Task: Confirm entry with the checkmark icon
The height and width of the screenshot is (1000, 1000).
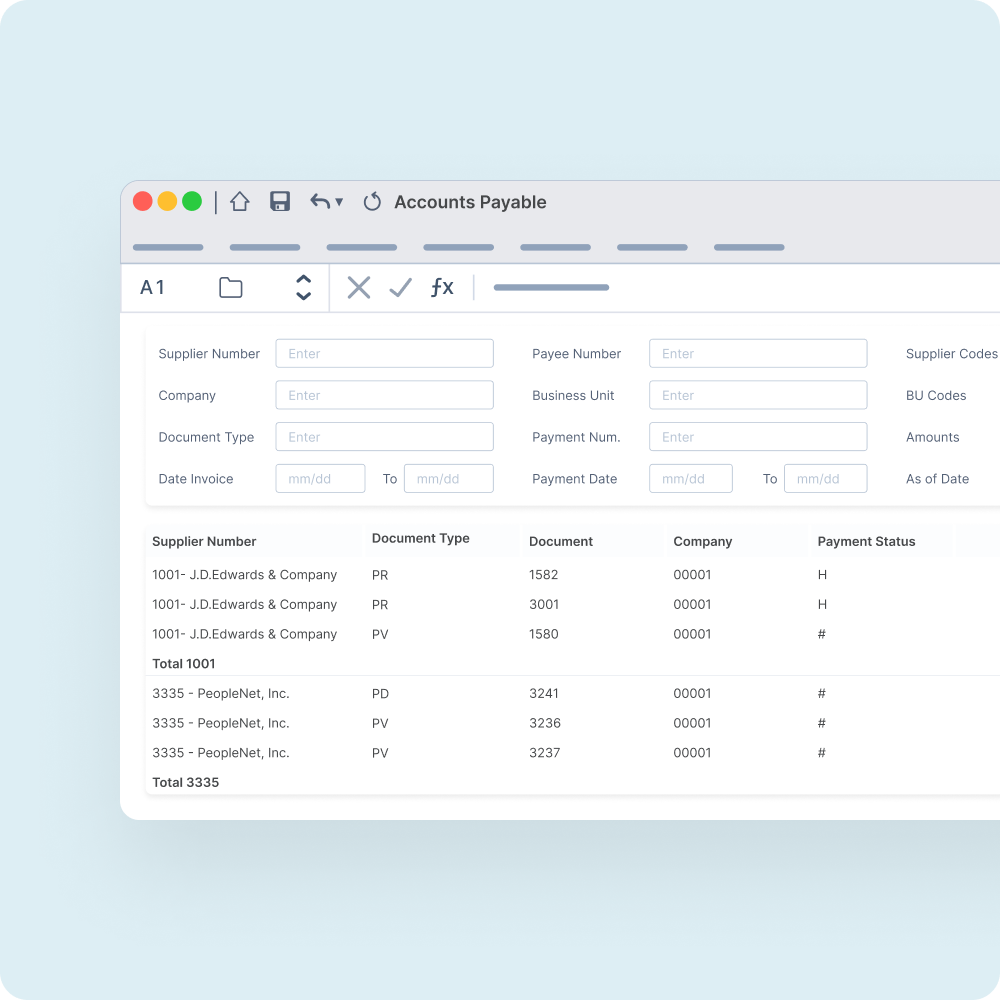Action: (x=400, y=287)
